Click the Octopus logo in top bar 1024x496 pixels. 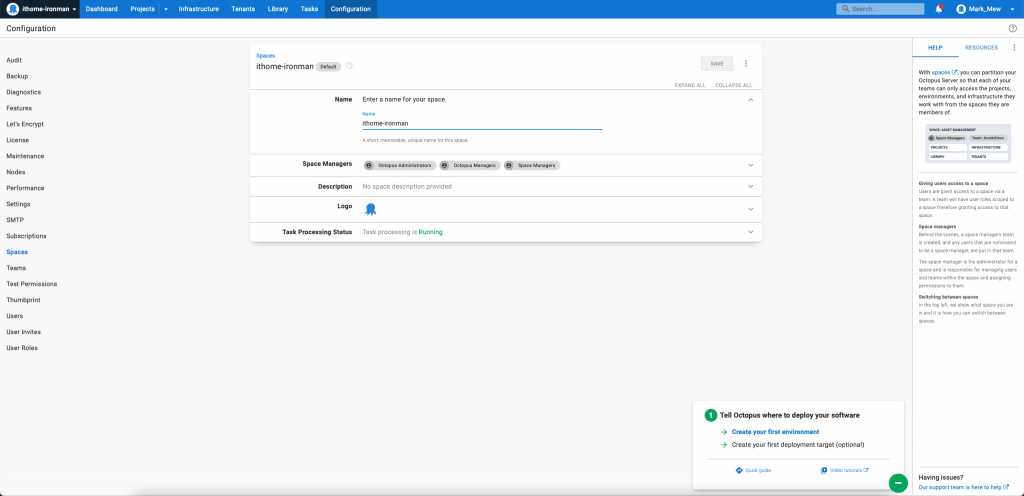pyautogui.click(x=12, y=9)
